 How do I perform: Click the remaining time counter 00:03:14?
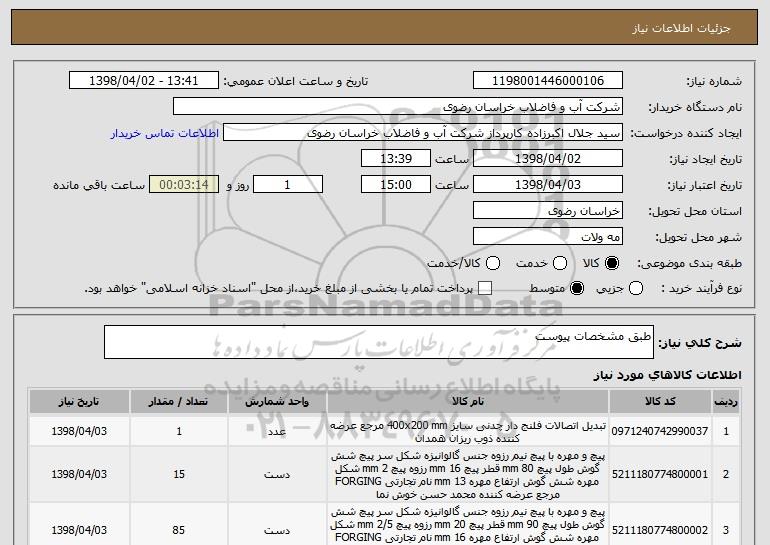coord(184,185)
